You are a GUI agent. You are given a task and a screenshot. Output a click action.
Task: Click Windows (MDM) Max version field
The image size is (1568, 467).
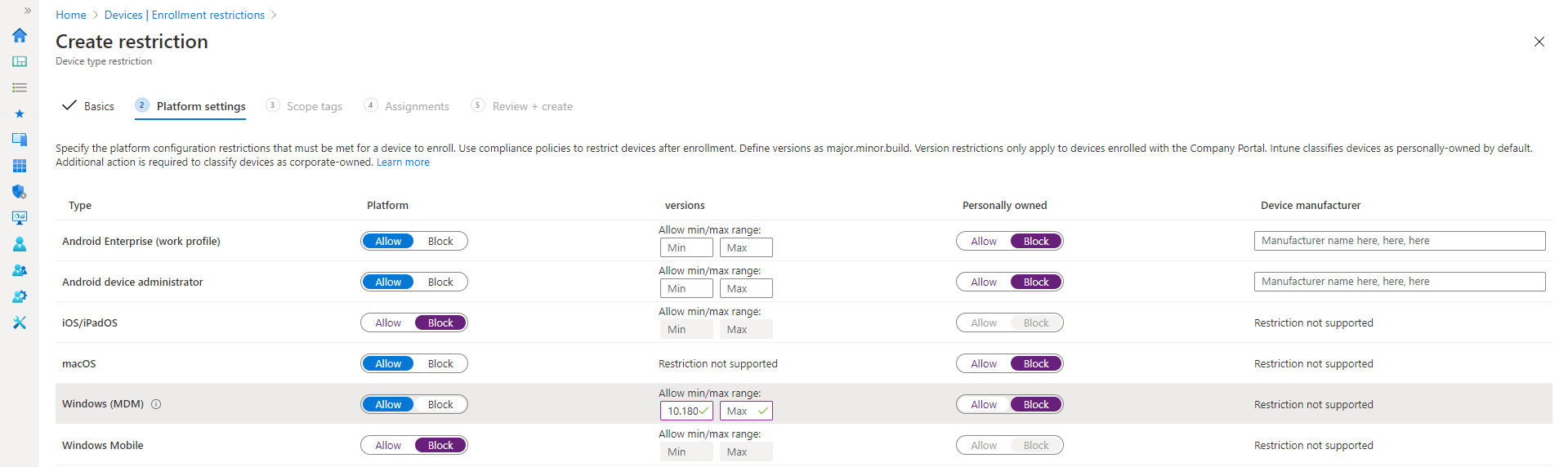(x=746, y=411)
